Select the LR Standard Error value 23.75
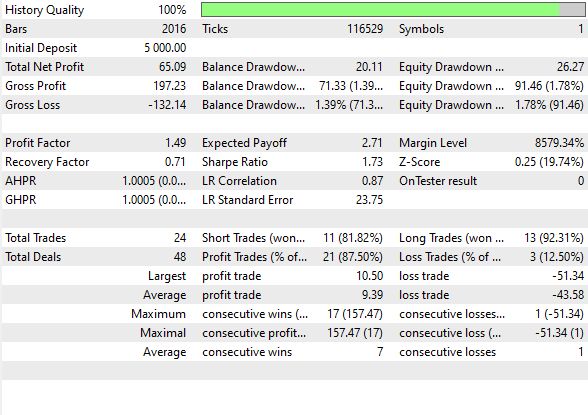The image size is (588, 415). click(x=369, y=200)
